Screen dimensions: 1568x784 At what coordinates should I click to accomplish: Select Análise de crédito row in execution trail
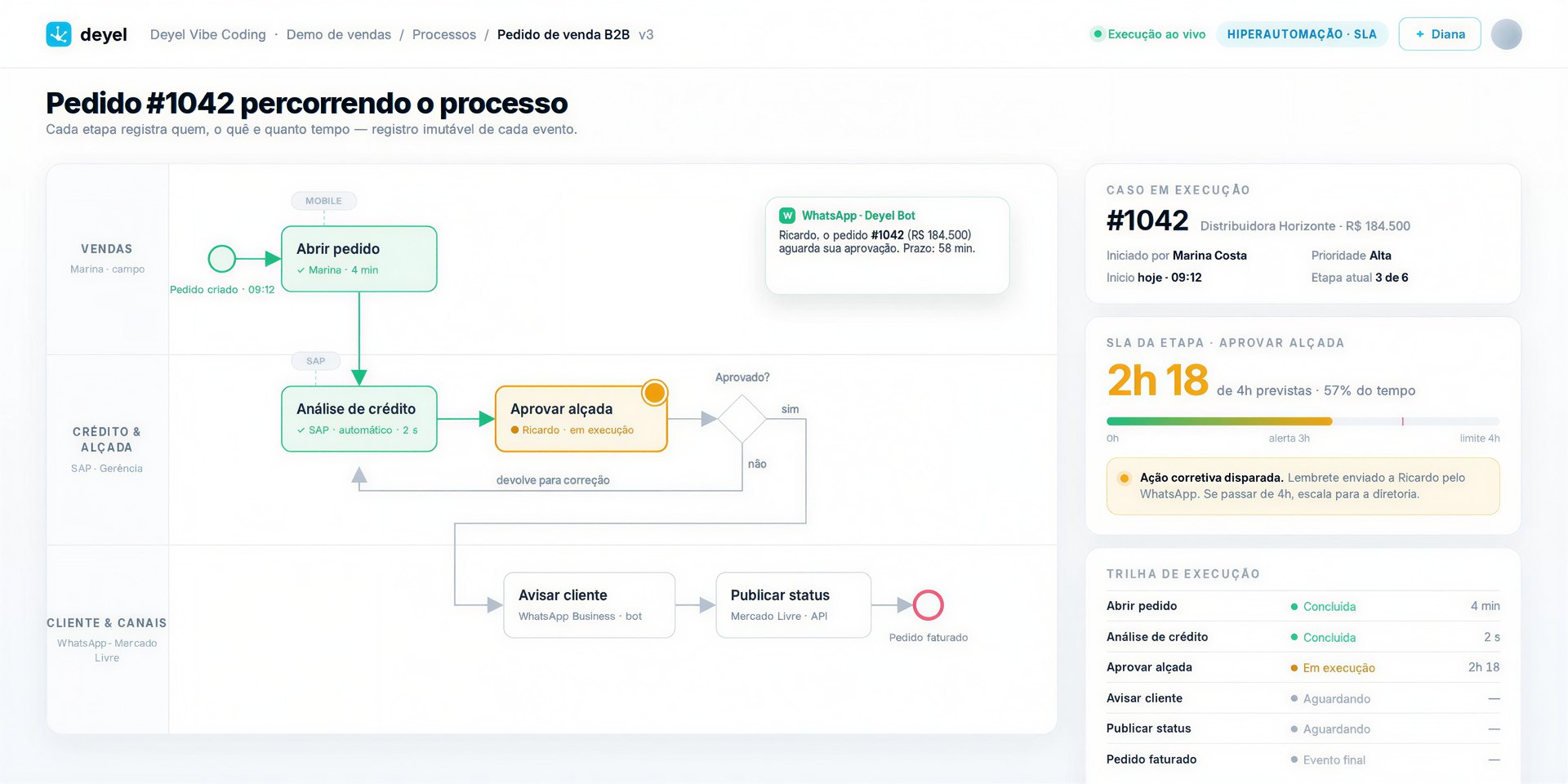point(1303,637)
